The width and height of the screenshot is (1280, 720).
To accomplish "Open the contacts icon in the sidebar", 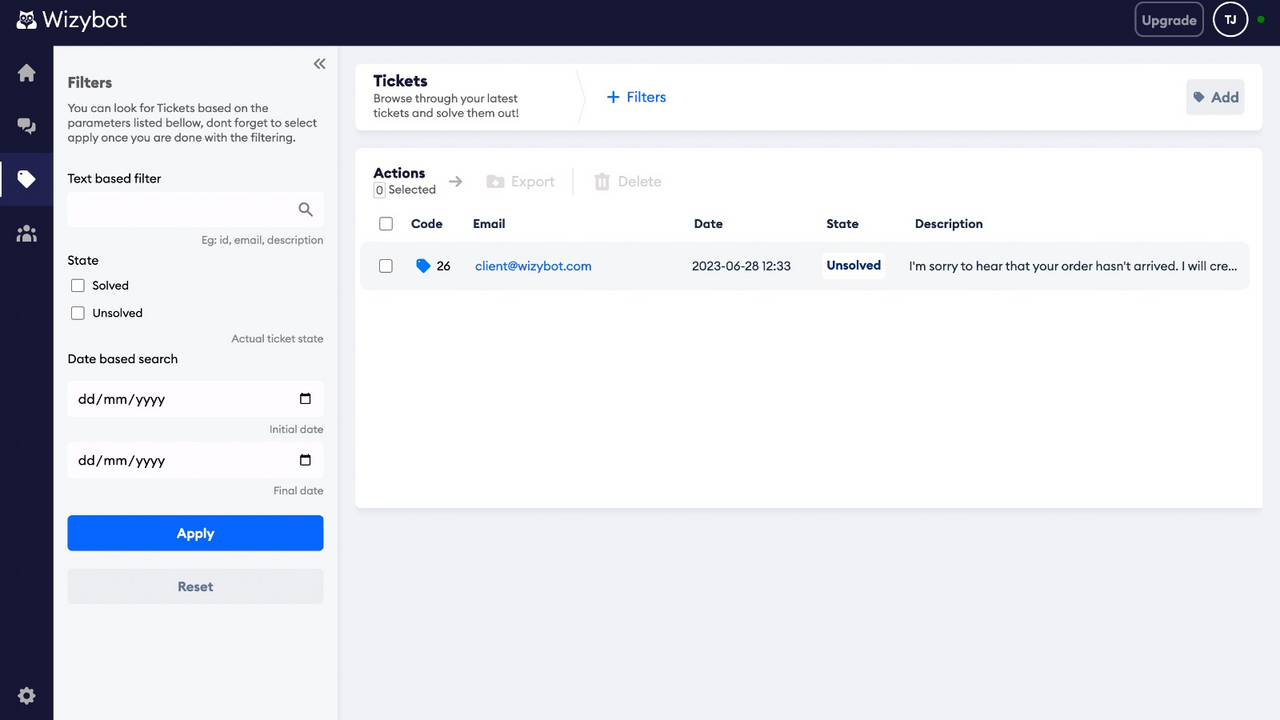I will (x=26, y=233).
